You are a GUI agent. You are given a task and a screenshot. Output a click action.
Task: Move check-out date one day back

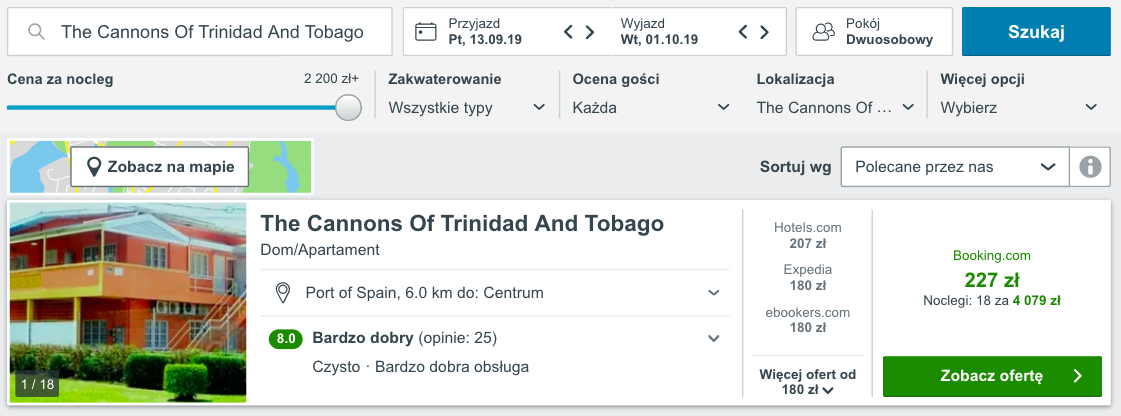[743, 31]
